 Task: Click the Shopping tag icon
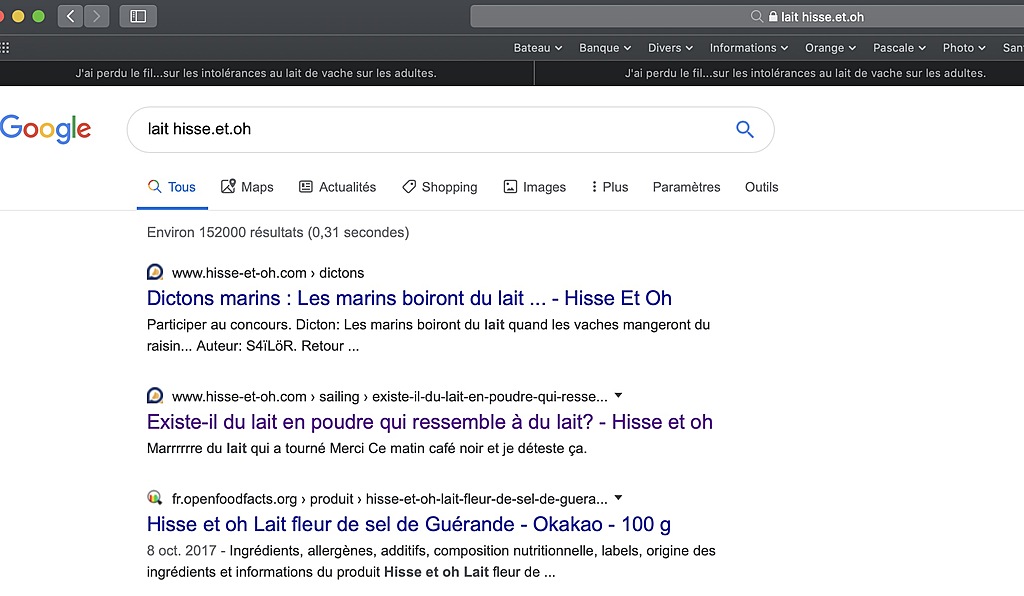pos(409,187)
